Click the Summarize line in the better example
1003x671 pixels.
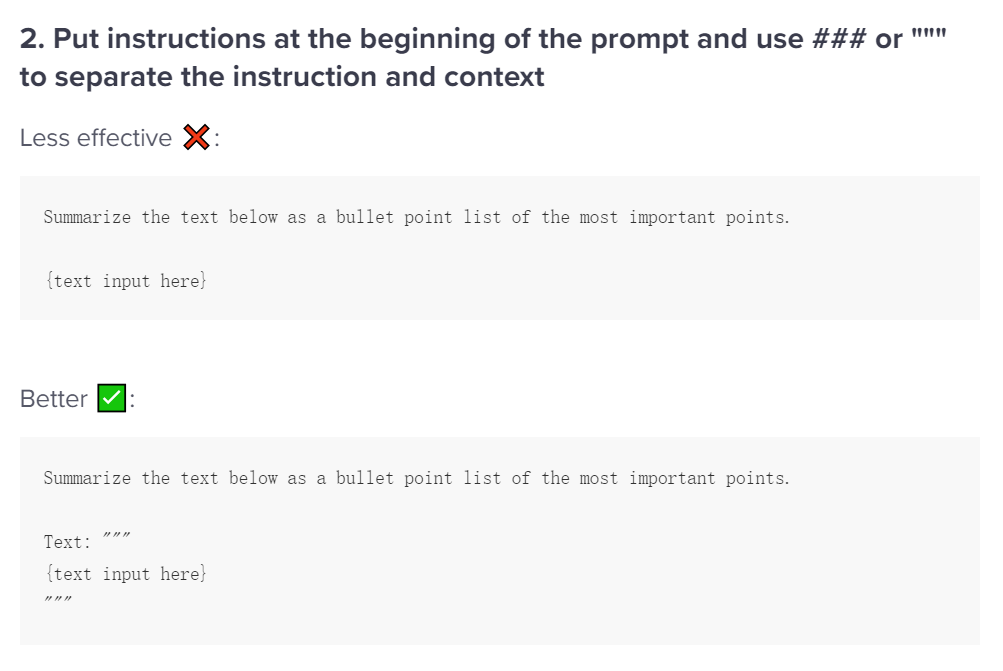(416, 478)
